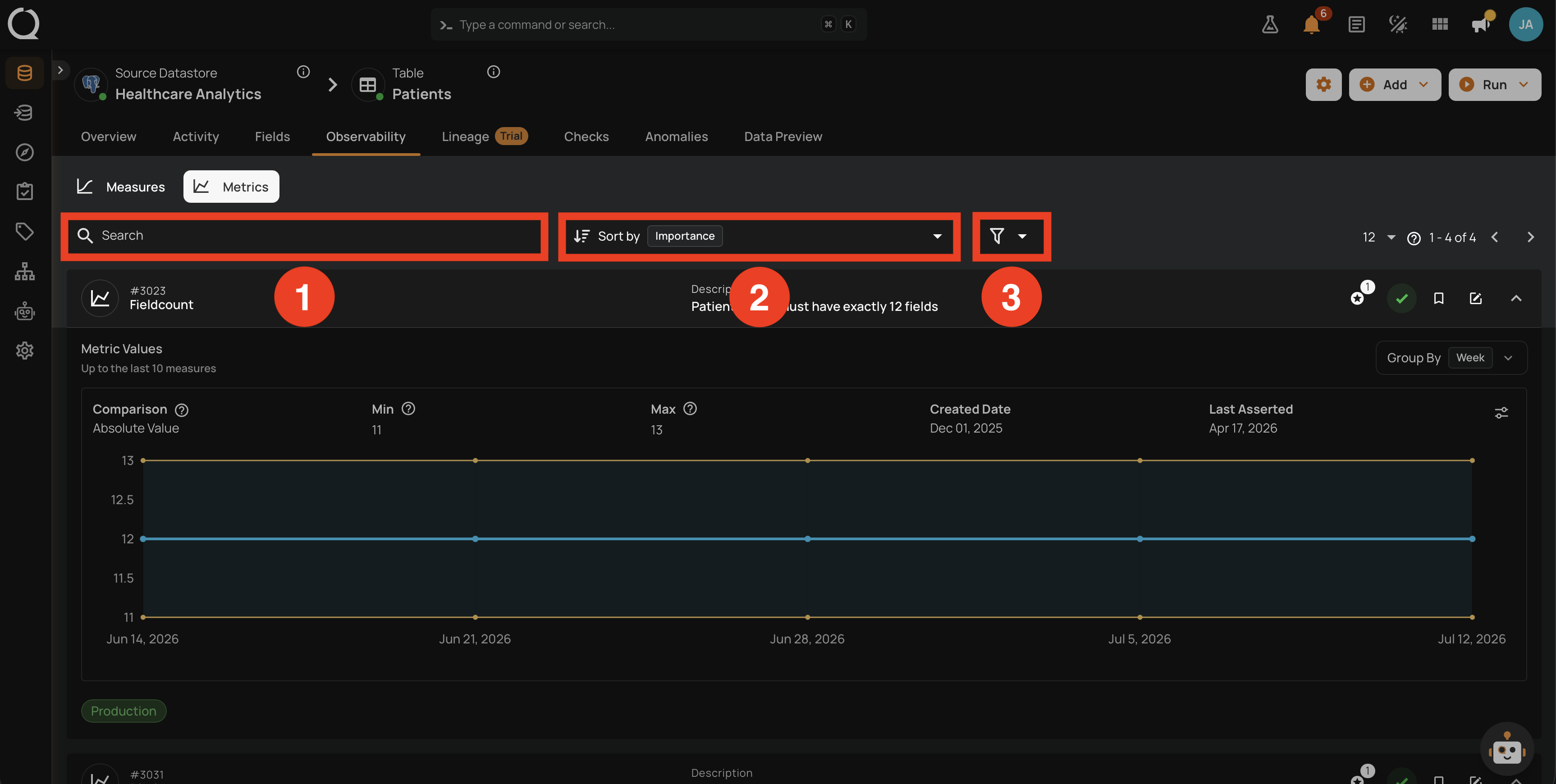Click the Qualytics logo
The image size is (1556, 784).
23,23
